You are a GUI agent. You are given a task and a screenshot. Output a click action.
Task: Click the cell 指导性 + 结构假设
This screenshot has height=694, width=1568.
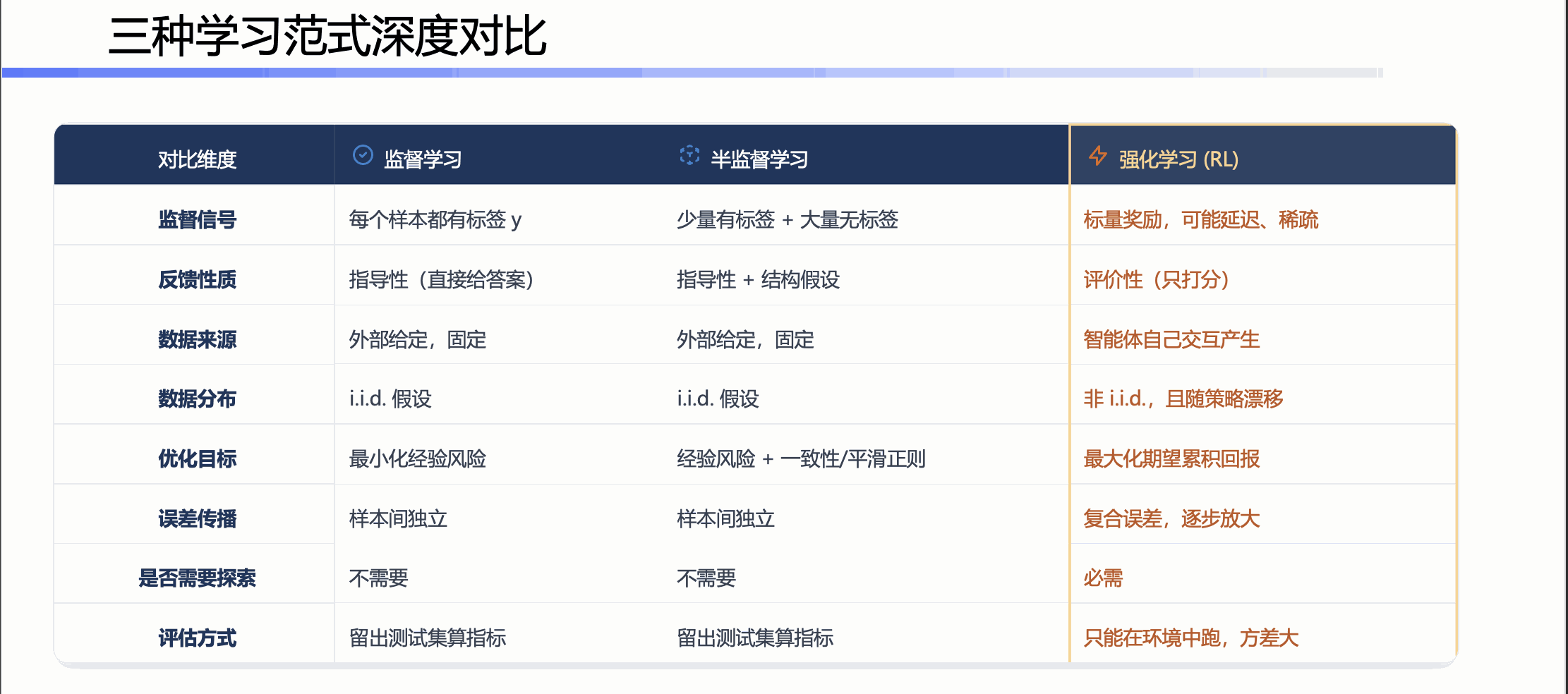click(758, 280)
